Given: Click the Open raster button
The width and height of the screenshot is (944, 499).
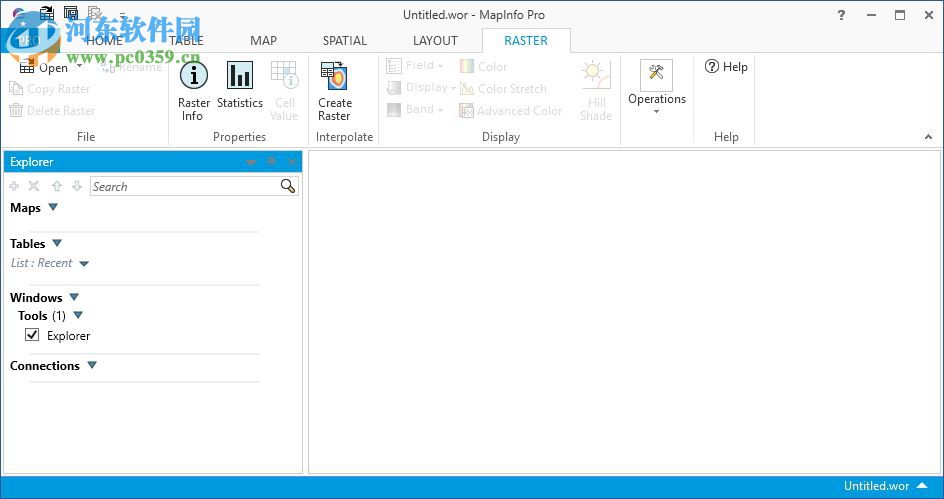Looking at the screenshot, I should click(43, 67).
